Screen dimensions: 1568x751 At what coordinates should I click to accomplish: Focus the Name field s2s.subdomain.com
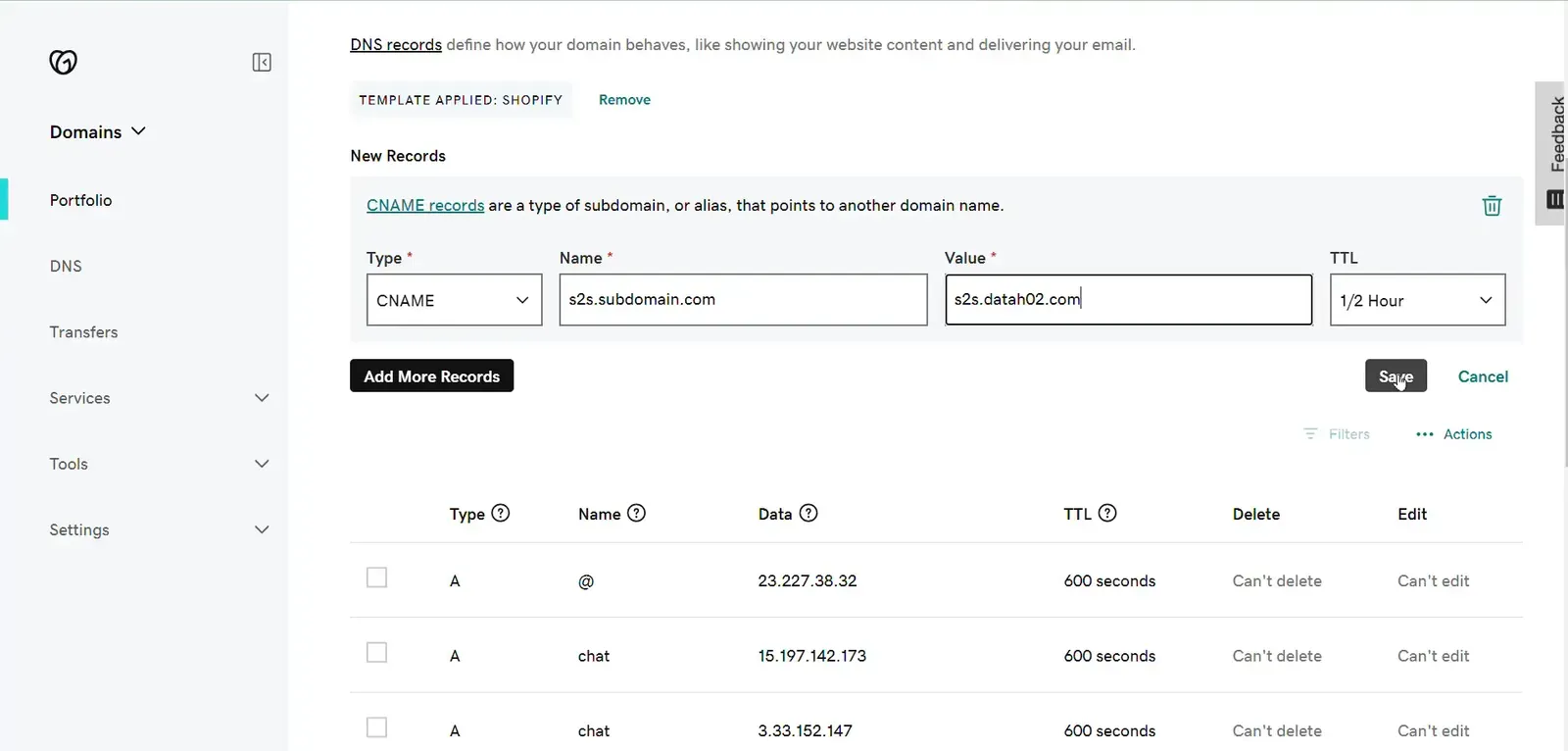pyautogui.click(x=743, y=300)
